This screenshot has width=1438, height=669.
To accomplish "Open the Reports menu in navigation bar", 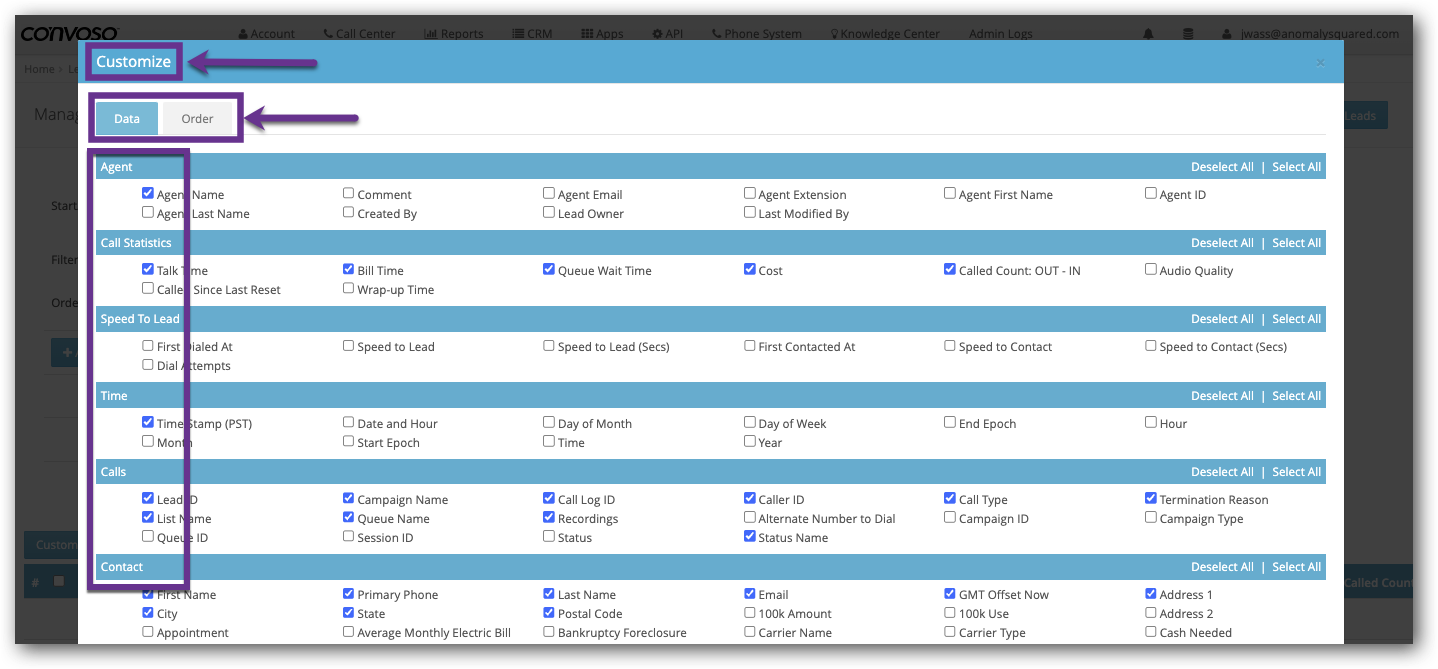I will coord(454,34).
